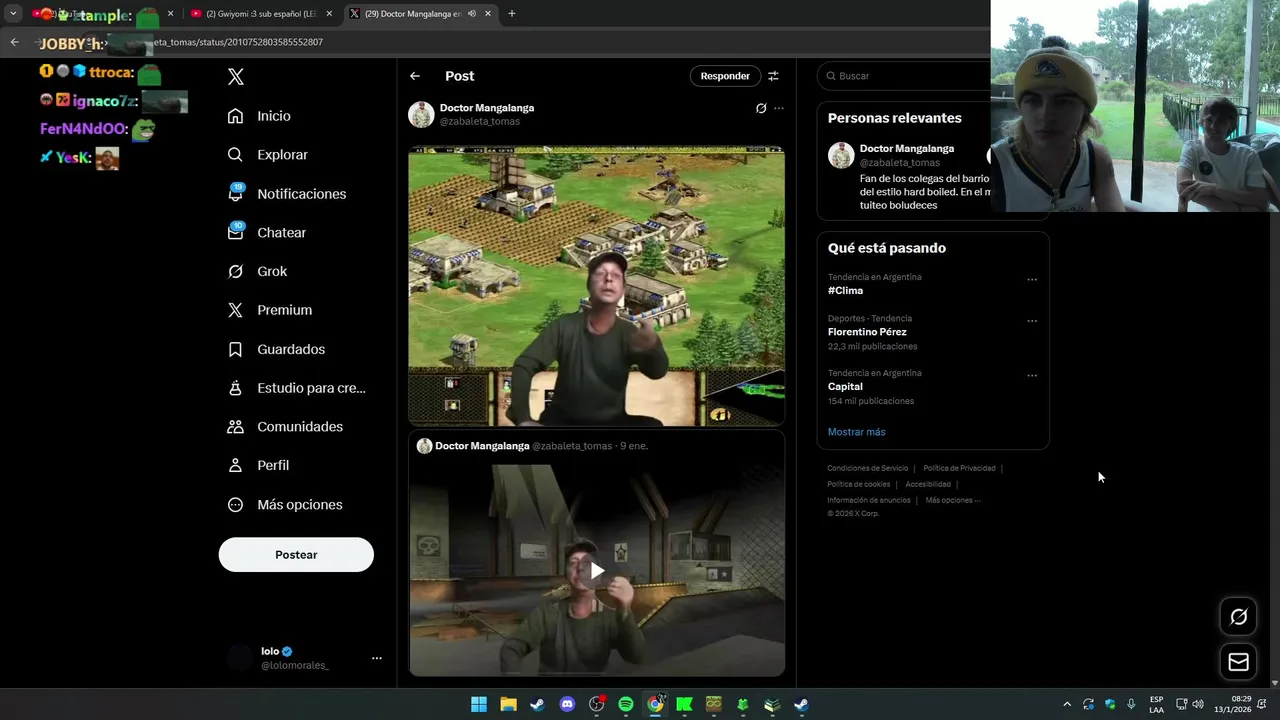Click Mostrar más under trends
The width and height of the screenshot is (1280, 720).
(856, 432)
